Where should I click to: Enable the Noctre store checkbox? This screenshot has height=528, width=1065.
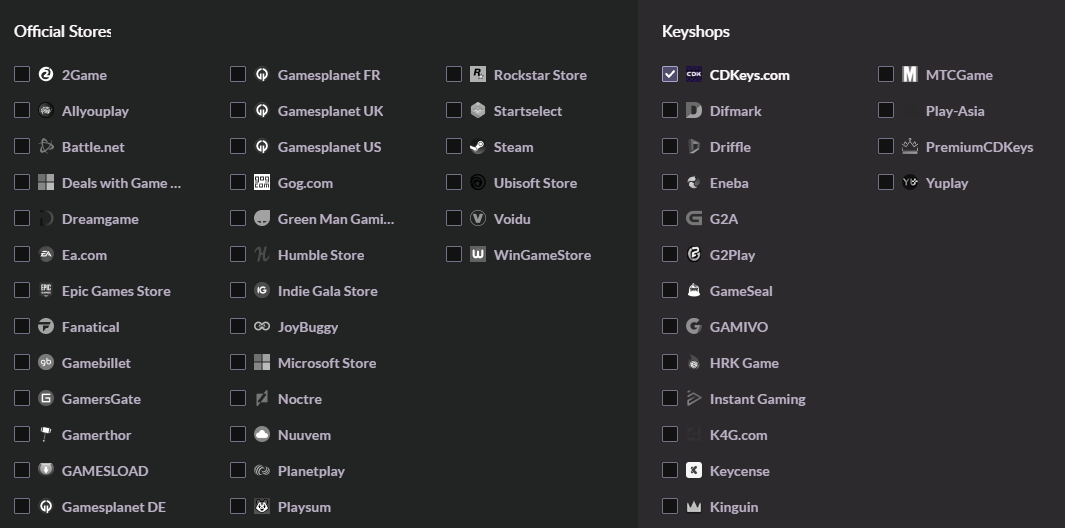tap(238, 398)
